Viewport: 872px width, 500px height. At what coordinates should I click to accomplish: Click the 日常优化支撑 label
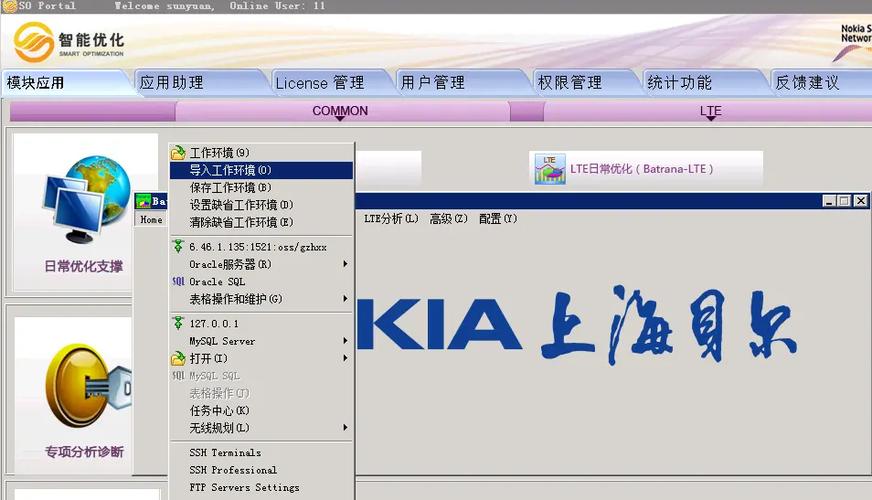(83, 266)
